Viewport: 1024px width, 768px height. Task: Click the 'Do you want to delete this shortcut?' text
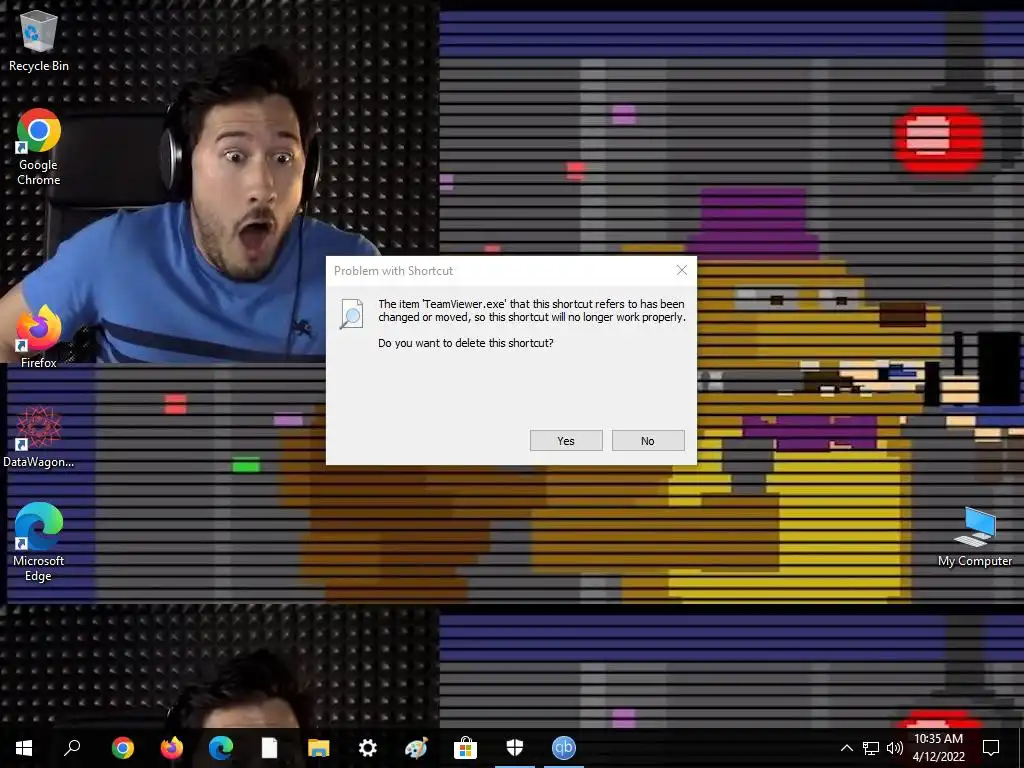pyautogui.click(x=466, y=343)
